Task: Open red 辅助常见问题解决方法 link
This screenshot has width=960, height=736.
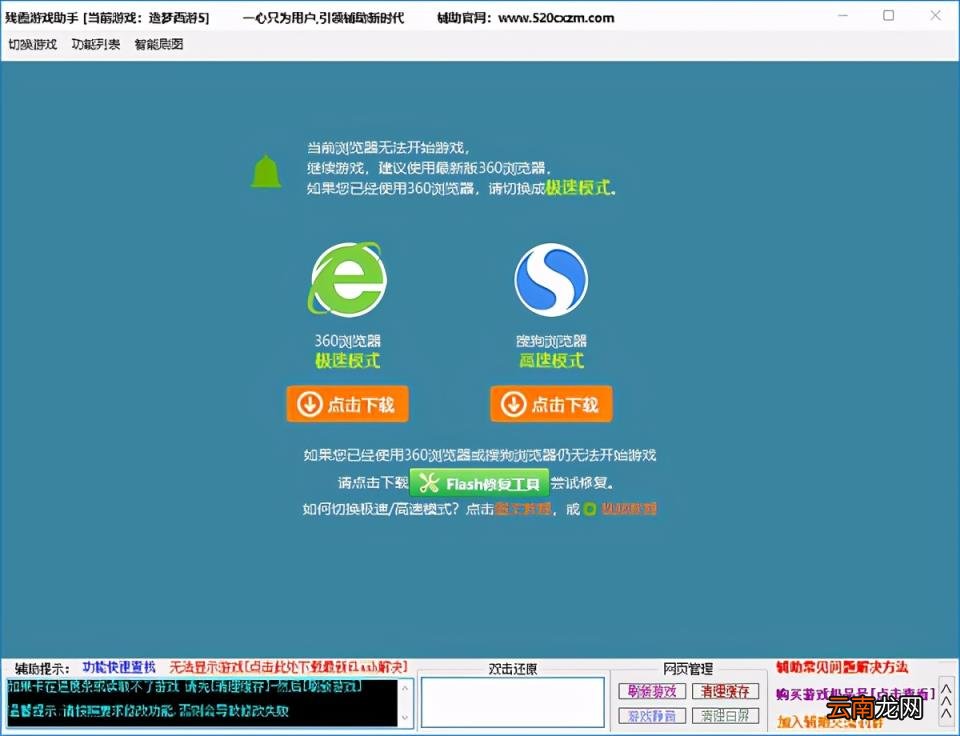Action: tap(842, 667)
